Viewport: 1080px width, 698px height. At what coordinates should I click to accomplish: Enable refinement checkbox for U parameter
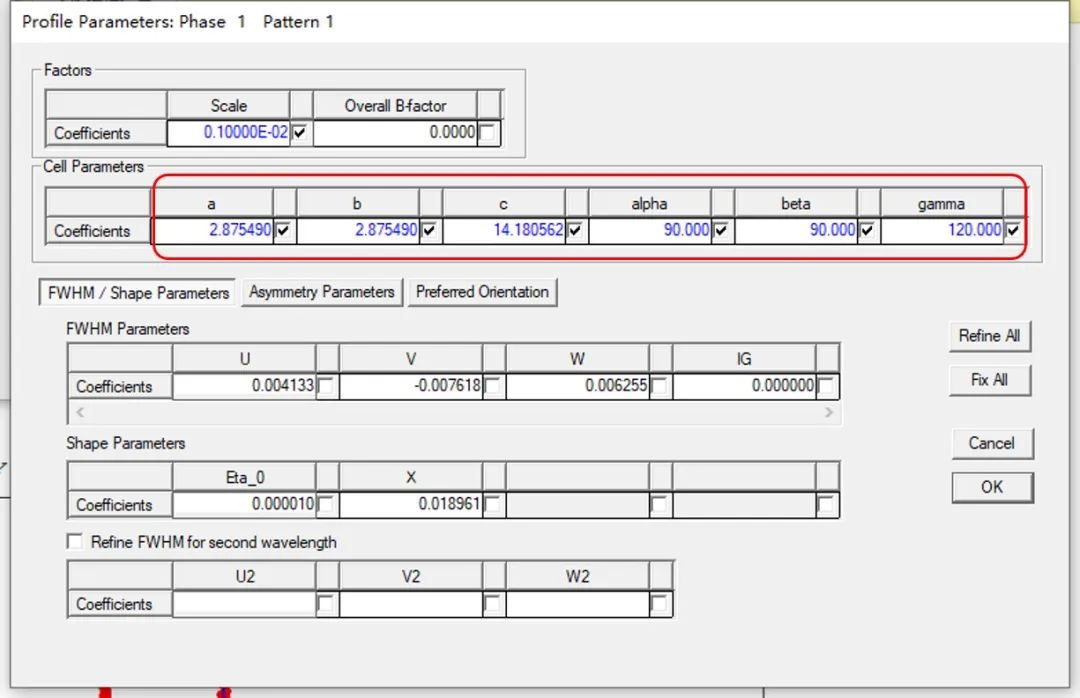326,386
